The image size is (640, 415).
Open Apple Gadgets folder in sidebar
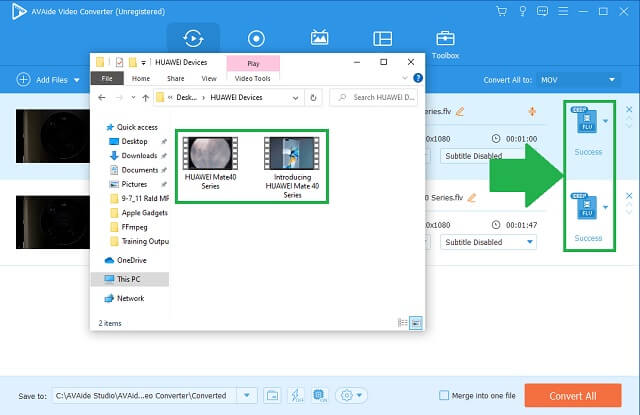coord(139,213)
